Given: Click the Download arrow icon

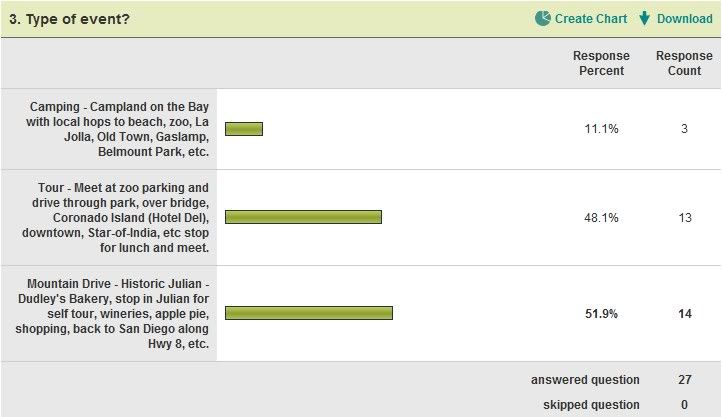Looking at the screenshot, I should pyautogui.click(x=645, y=18).
